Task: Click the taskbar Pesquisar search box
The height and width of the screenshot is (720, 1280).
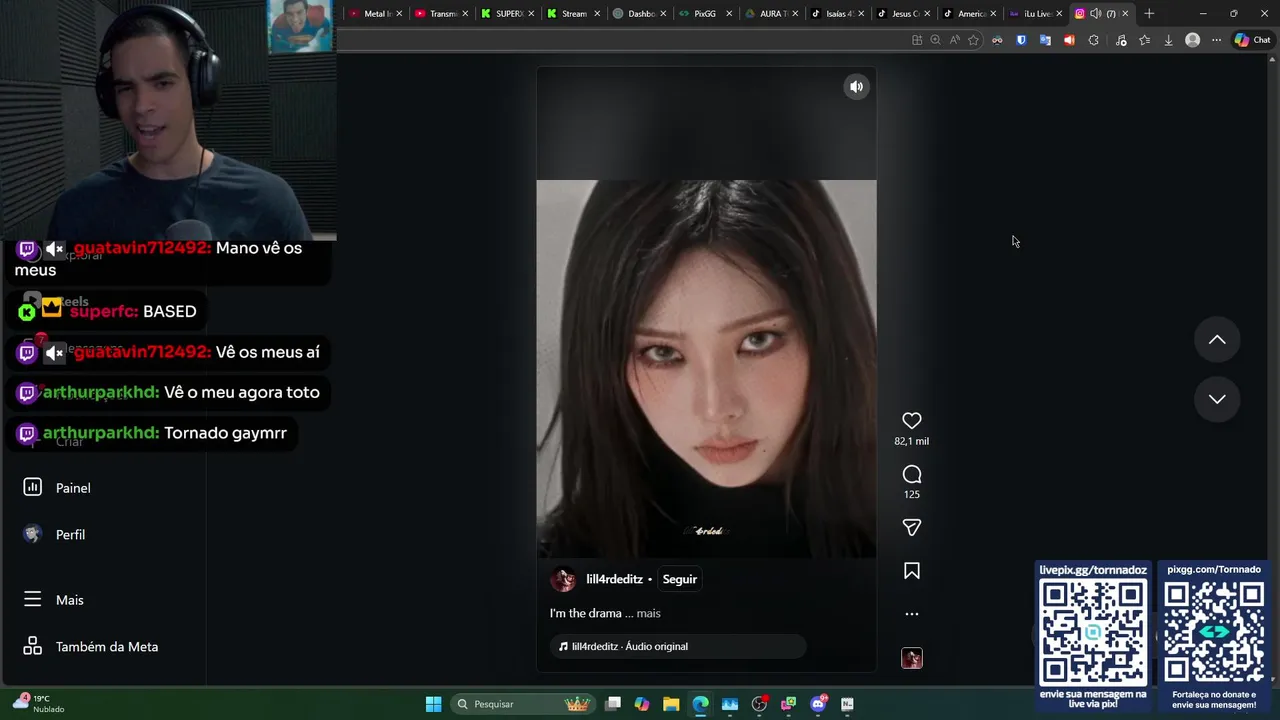Action: (x=523, y=704)
